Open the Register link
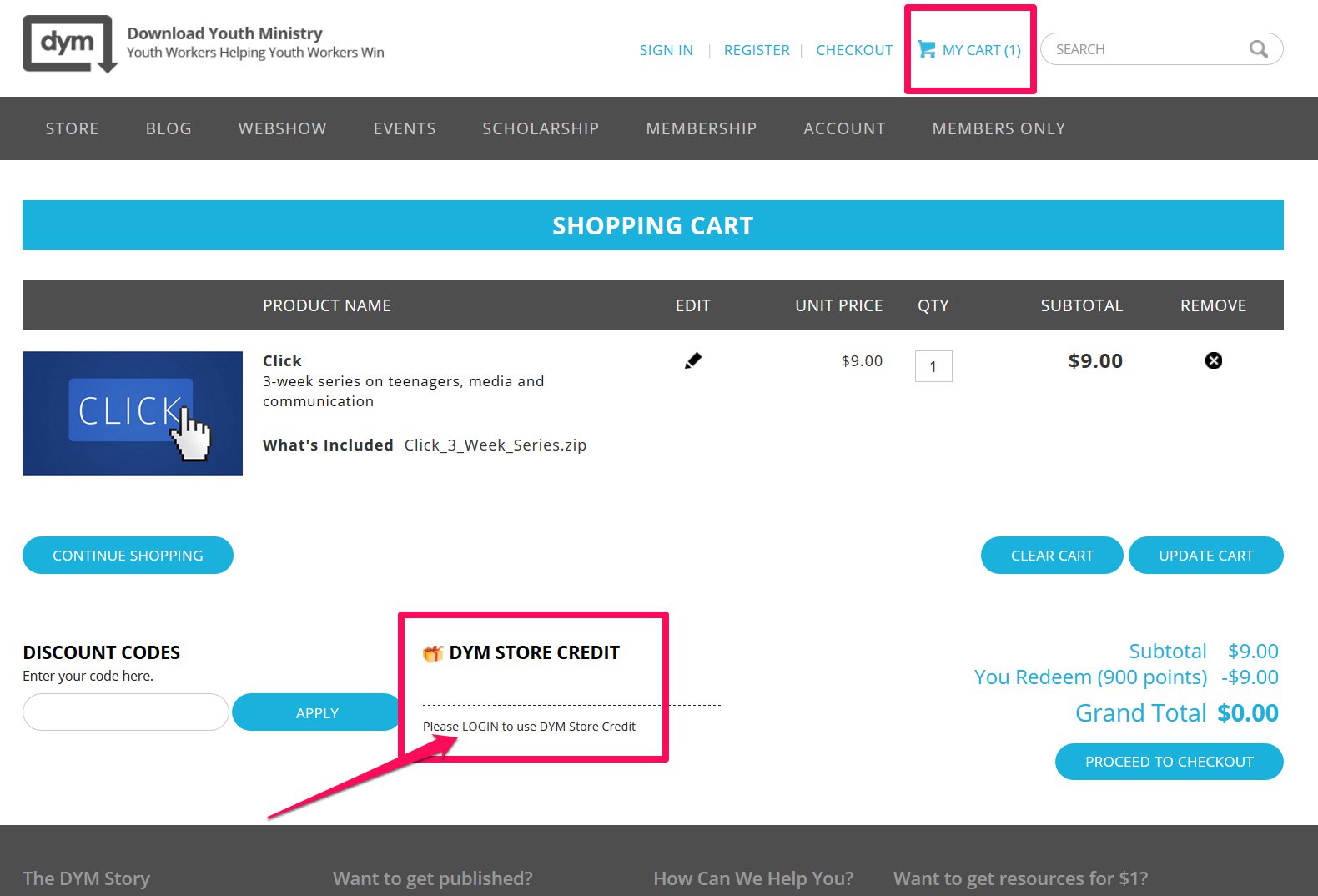The height and width of the screenshot is (896, 1318). pyautogui.click(x=757, y=50)
